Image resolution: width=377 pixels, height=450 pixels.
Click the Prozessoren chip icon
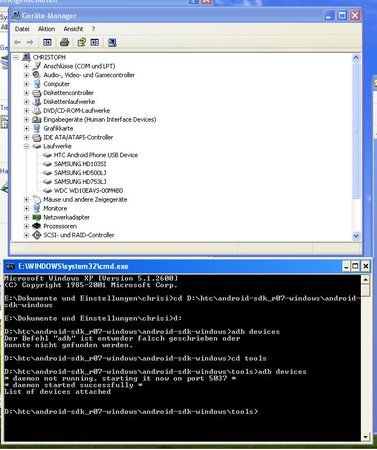37,226
